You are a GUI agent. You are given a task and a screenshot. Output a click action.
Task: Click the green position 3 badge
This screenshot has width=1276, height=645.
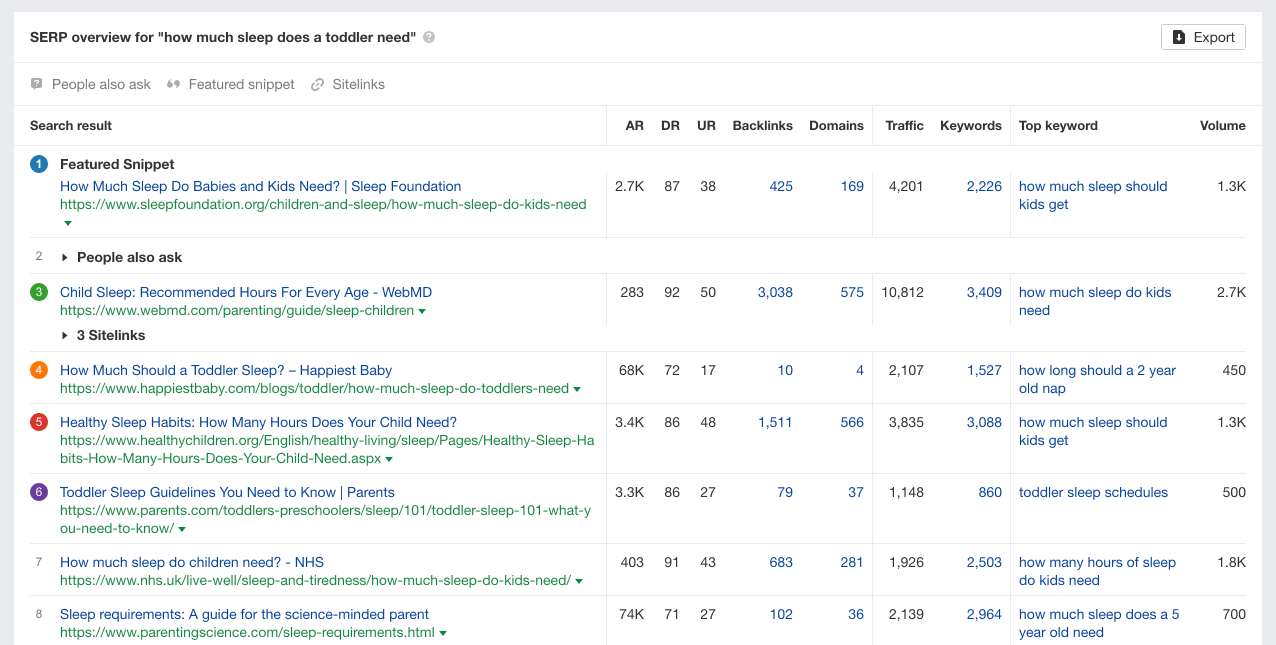(x=38, y=292)
